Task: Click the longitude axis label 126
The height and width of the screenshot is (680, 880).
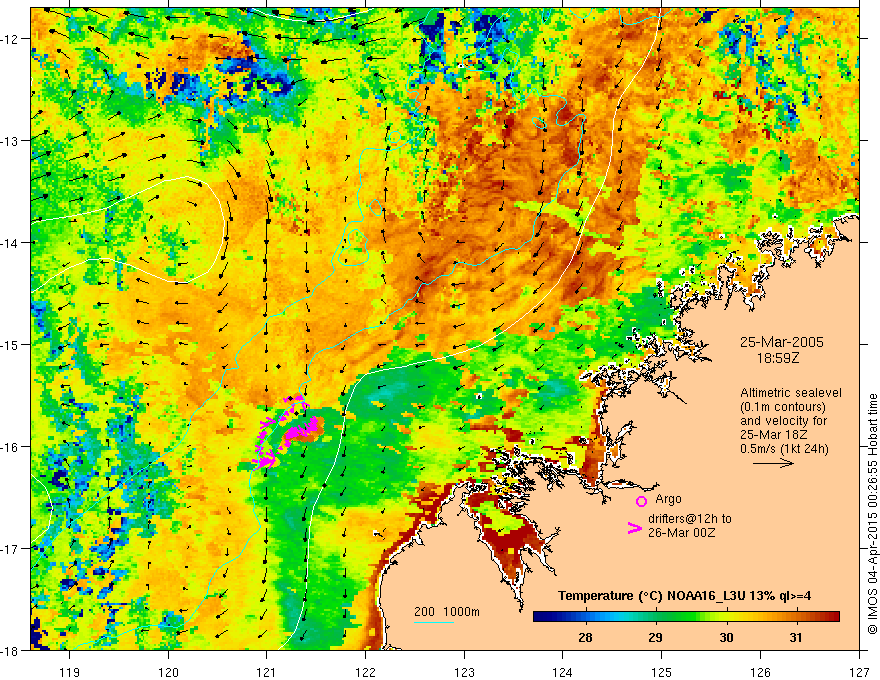Action: click(760, 672)
